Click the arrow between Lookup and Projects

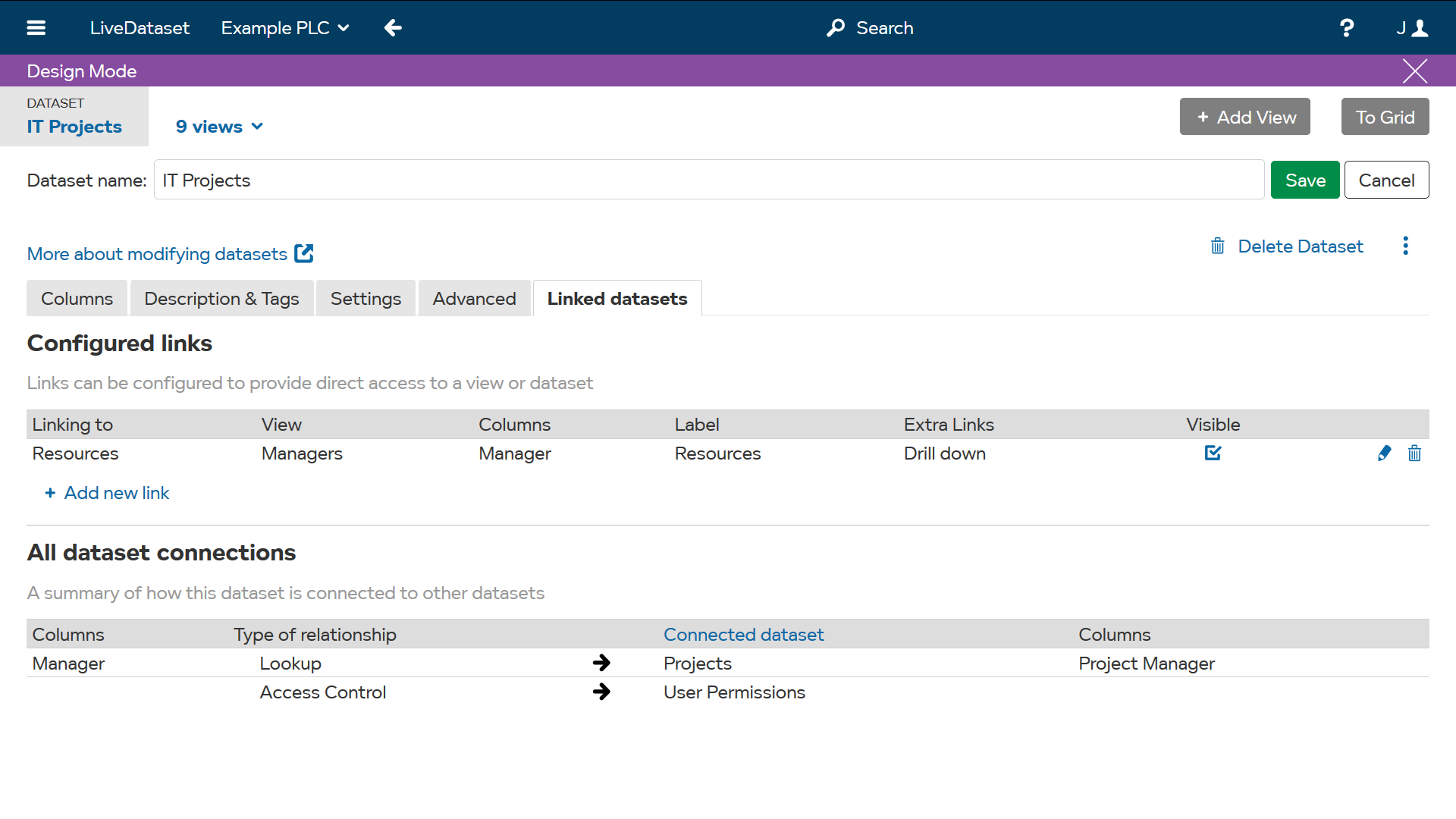(x=601, y=662)
